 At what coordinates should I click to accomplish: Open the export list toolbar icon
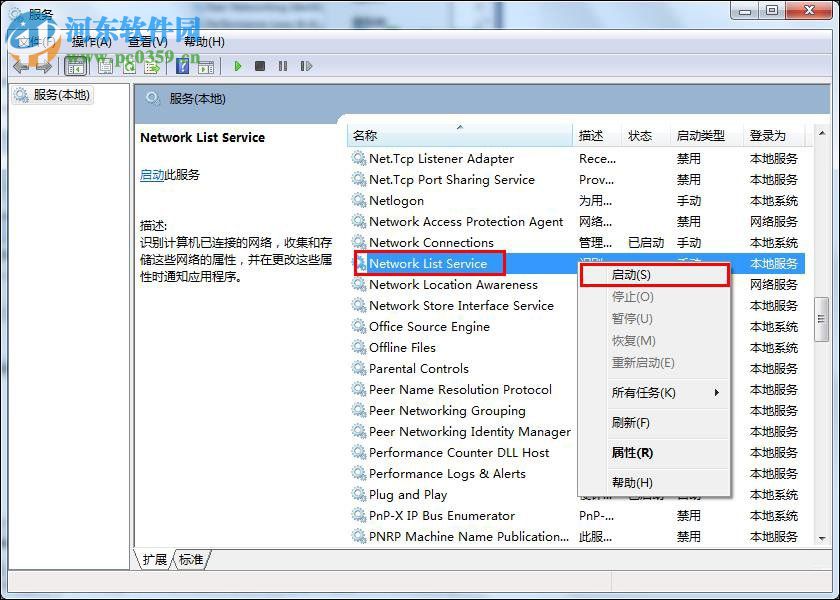click(x=153, y=66)
